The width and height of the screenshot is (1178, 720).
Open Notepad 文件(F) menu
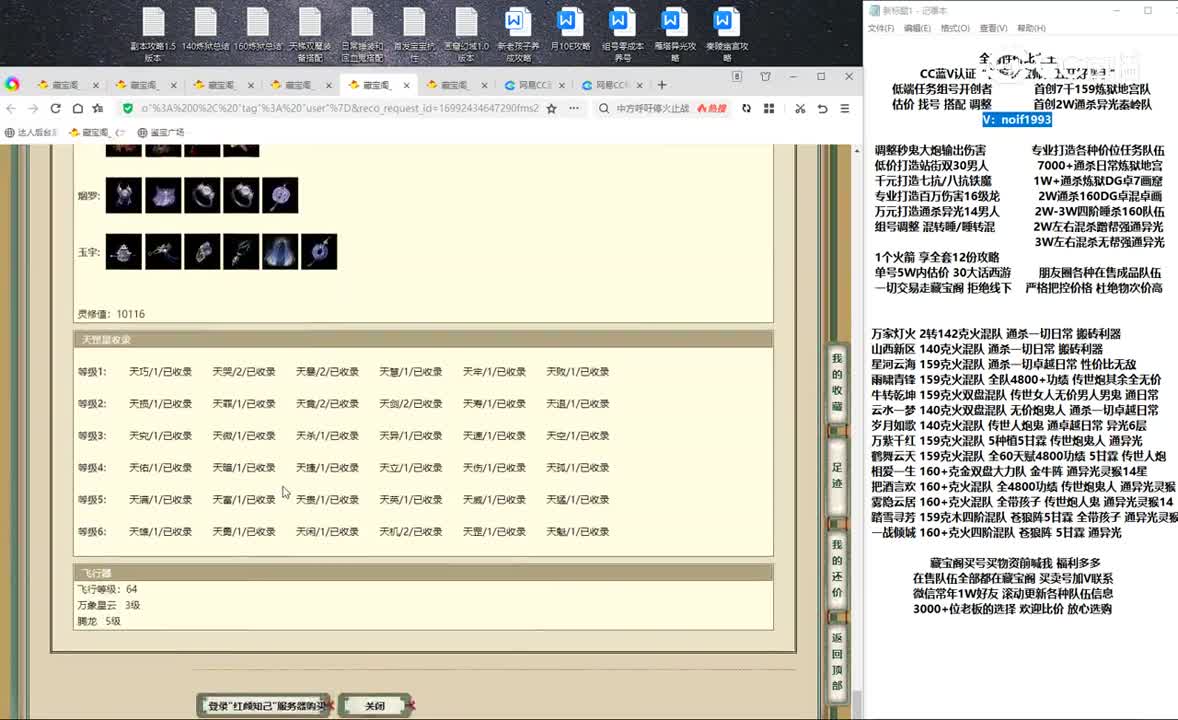880,28
